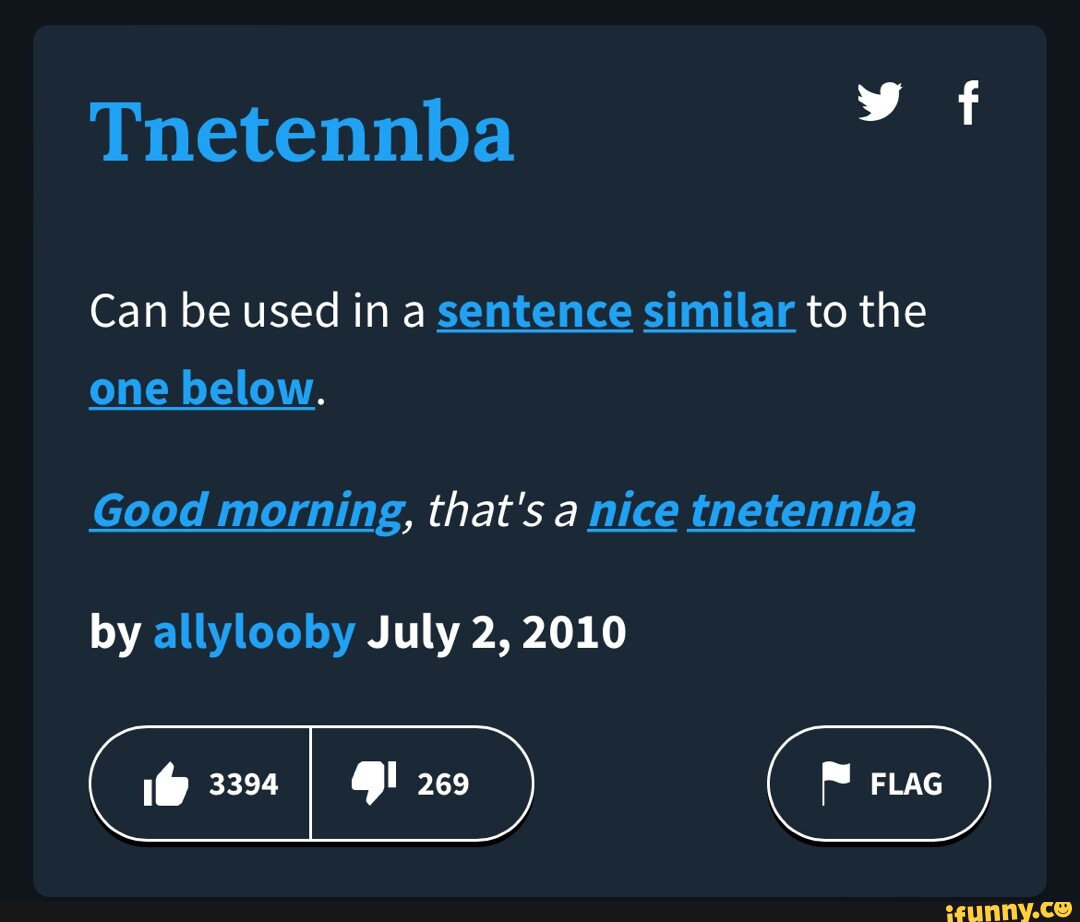Click the 'nice' hyperlink in the example
Viewport: 1080px width, 922px height.
[x=631, y=510]
